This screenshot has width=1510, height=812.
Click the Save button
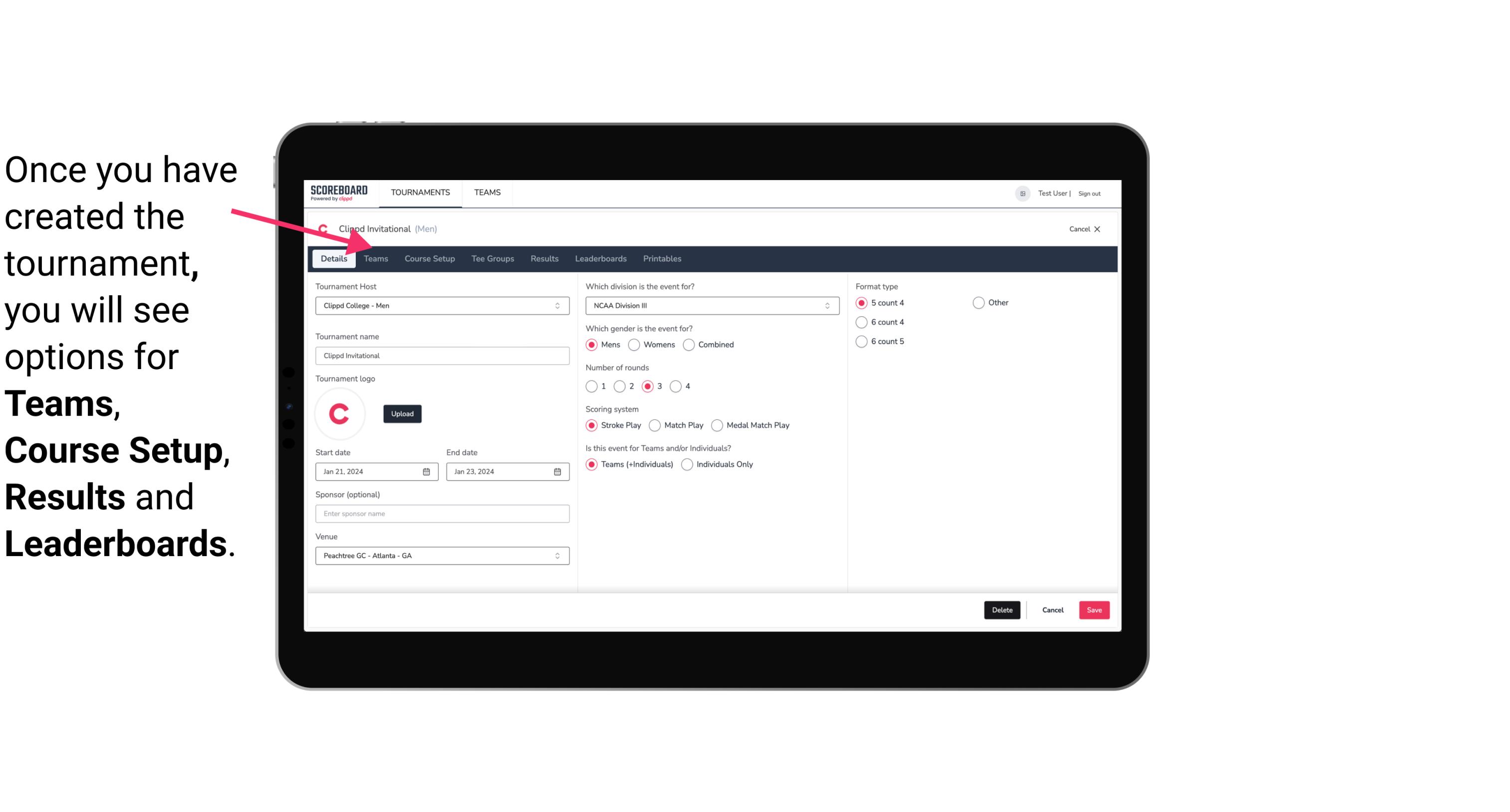coord(1093,609)
